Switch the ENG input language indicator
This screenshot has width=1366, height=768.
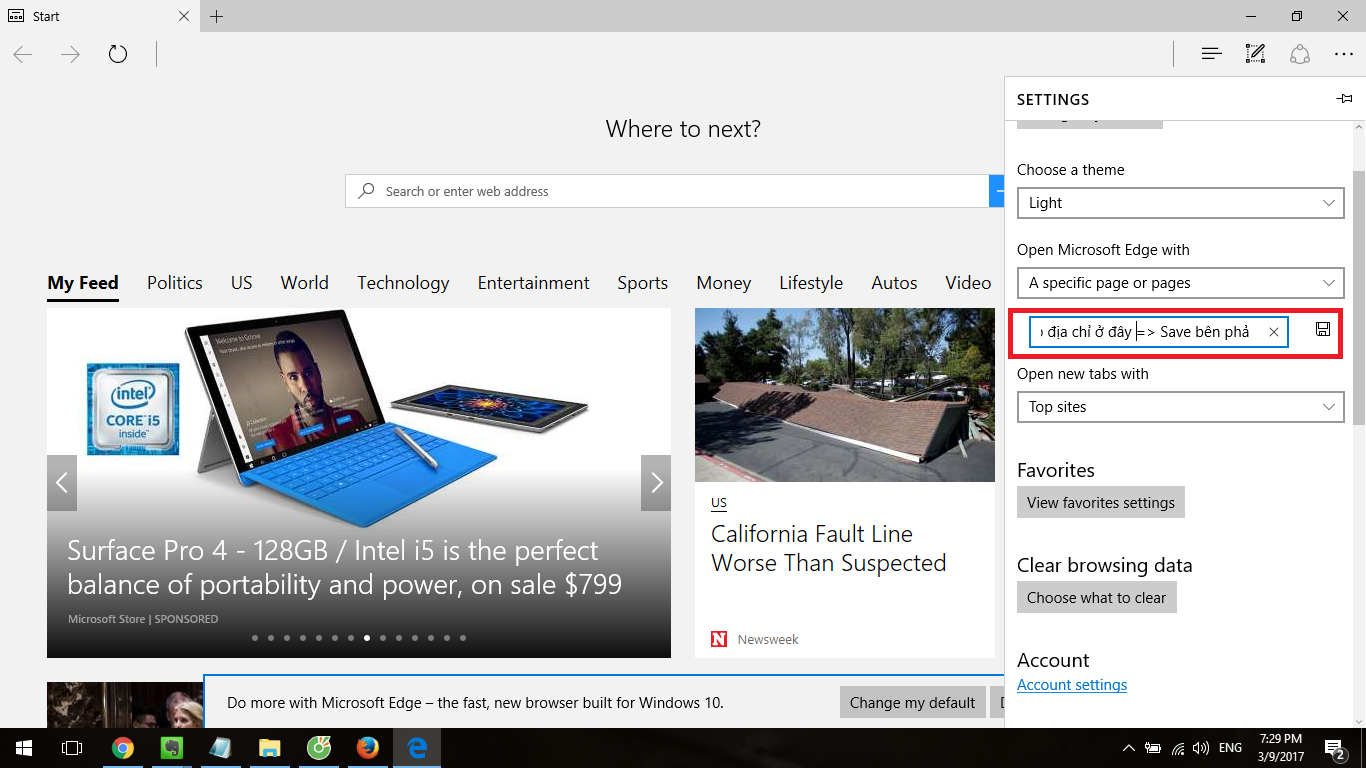click(x=1230, y=748)
